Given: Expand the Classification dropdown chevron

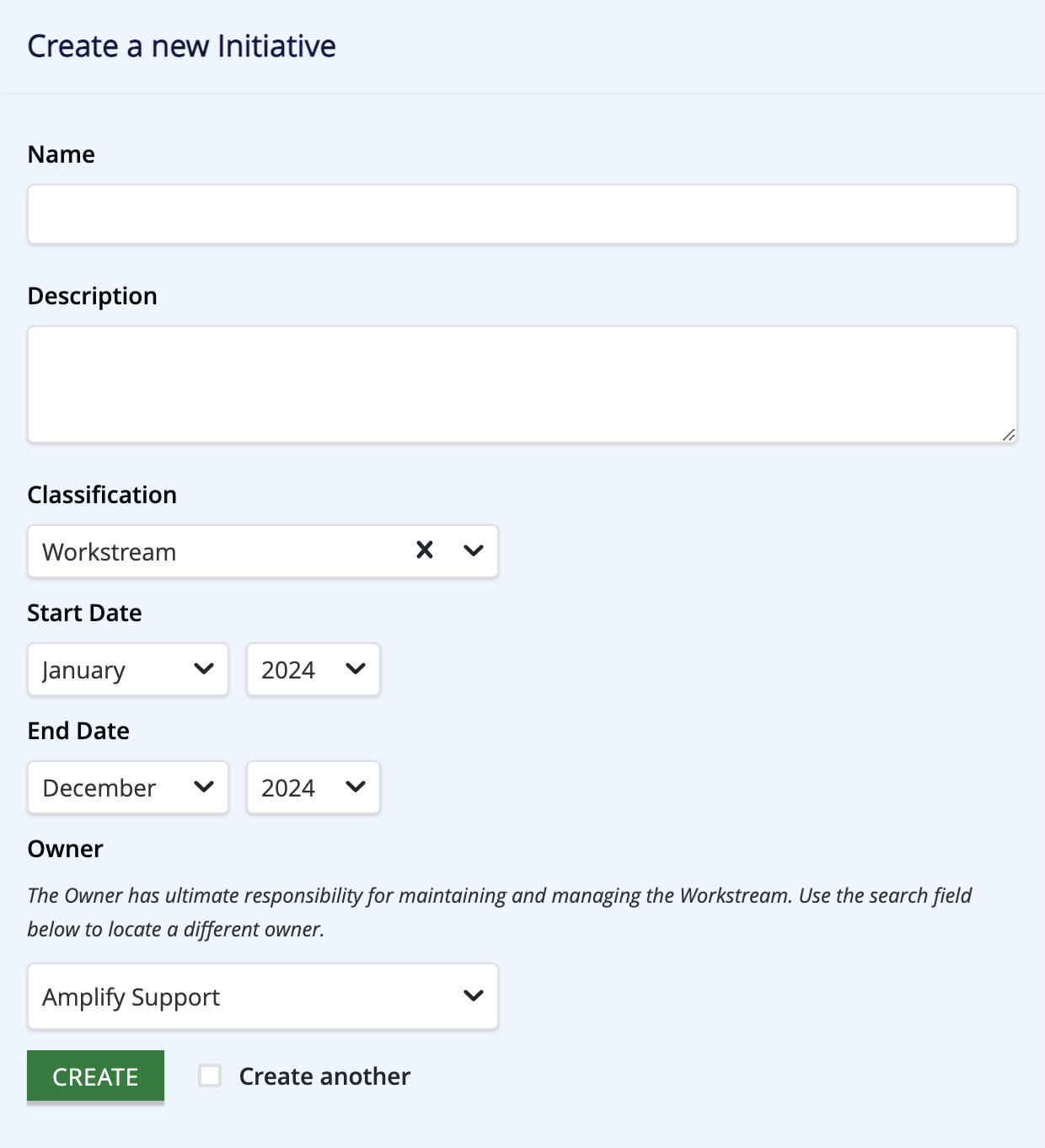Looking at the screenshot, I should pyautogui.click(x=474, y=550).
